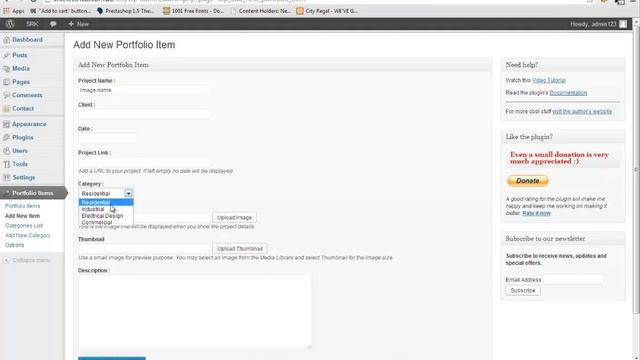Click the admin123 avatar icon
This screenshot has height=360, width=640.
pyautogui.click(x=623, y=24)
